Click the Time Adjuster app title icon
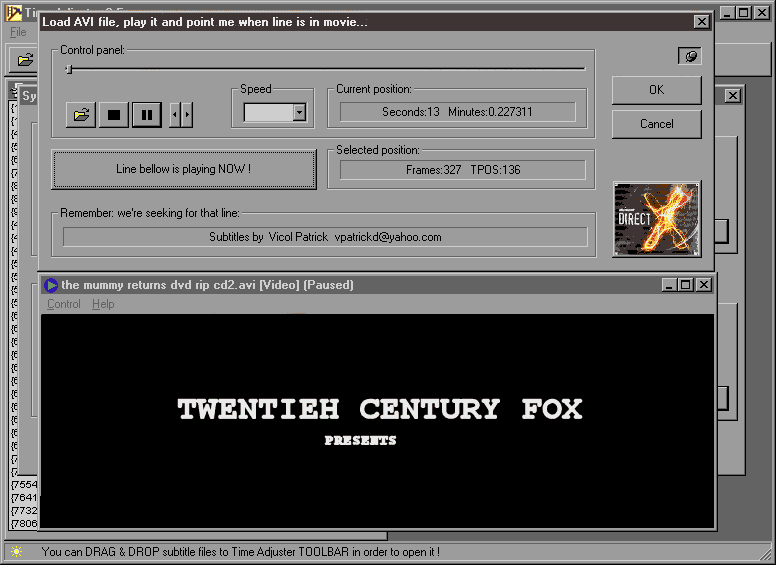This screenshot has width=776, height=565. 14,13
